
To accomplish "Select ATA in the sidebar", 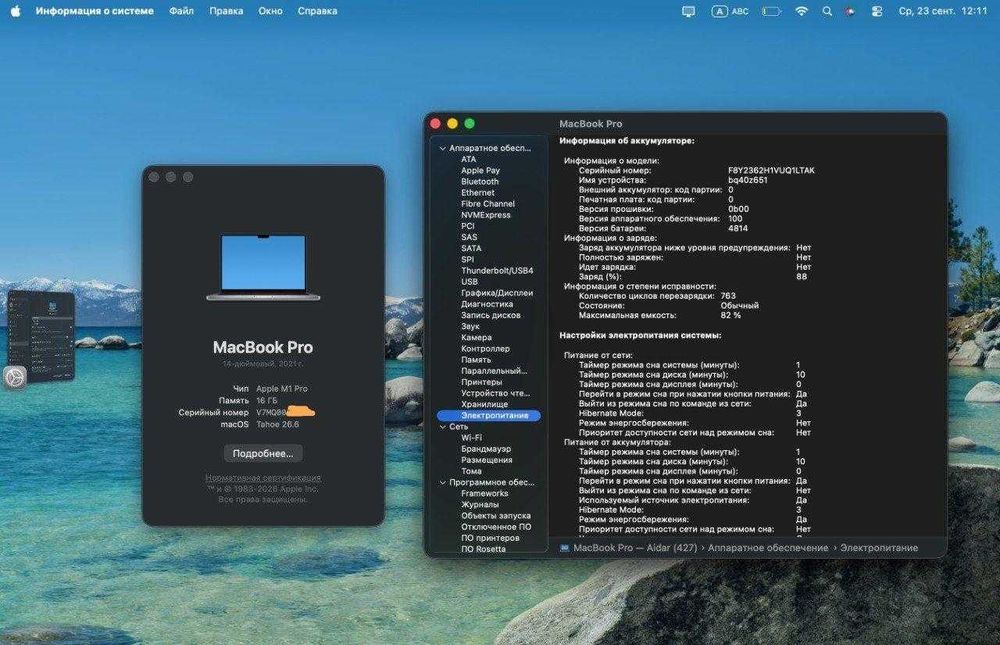I will tap(469, 159).
